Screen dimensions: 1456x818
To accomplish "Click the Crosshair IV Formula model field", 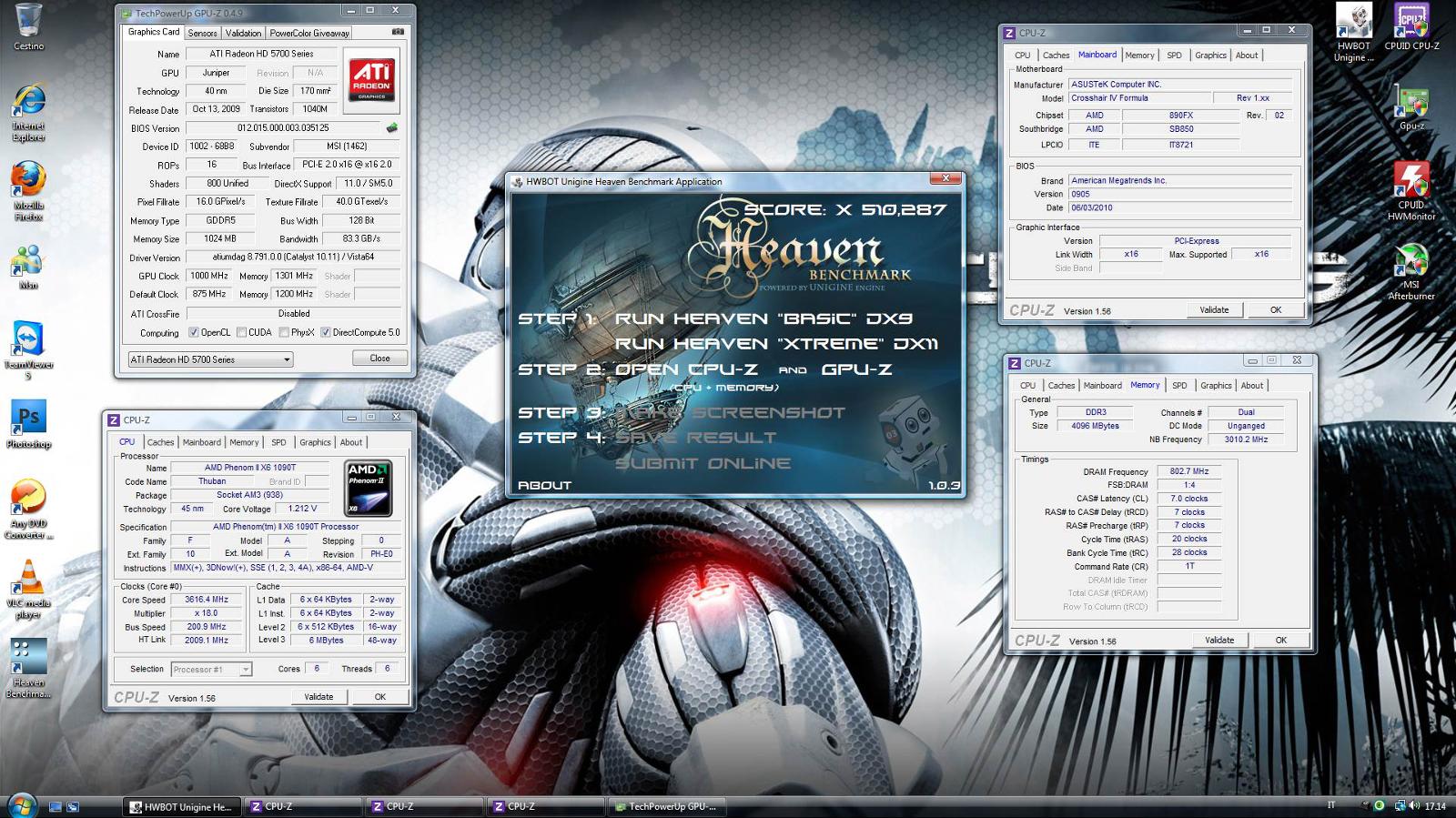I will point(1140,98).
